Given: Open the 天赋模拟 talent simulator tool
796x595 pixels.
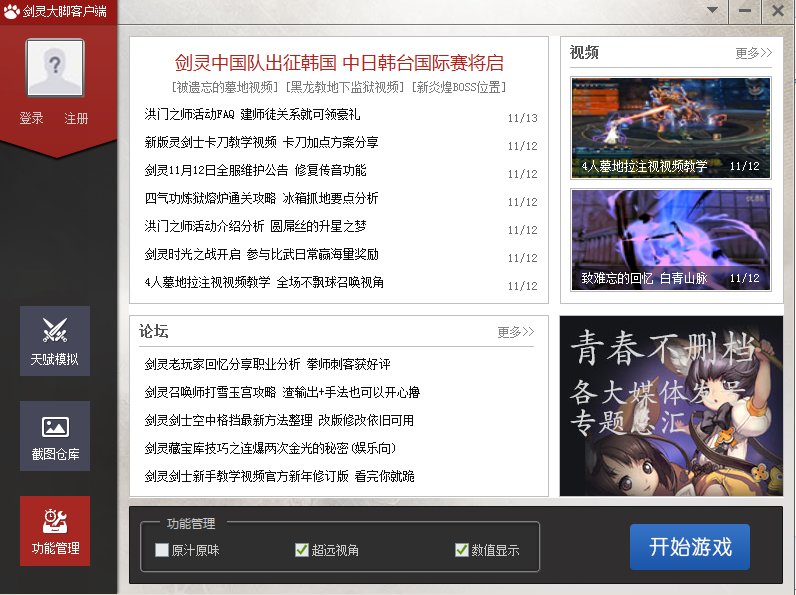Looking at the screenshot, I should [55, 341].
